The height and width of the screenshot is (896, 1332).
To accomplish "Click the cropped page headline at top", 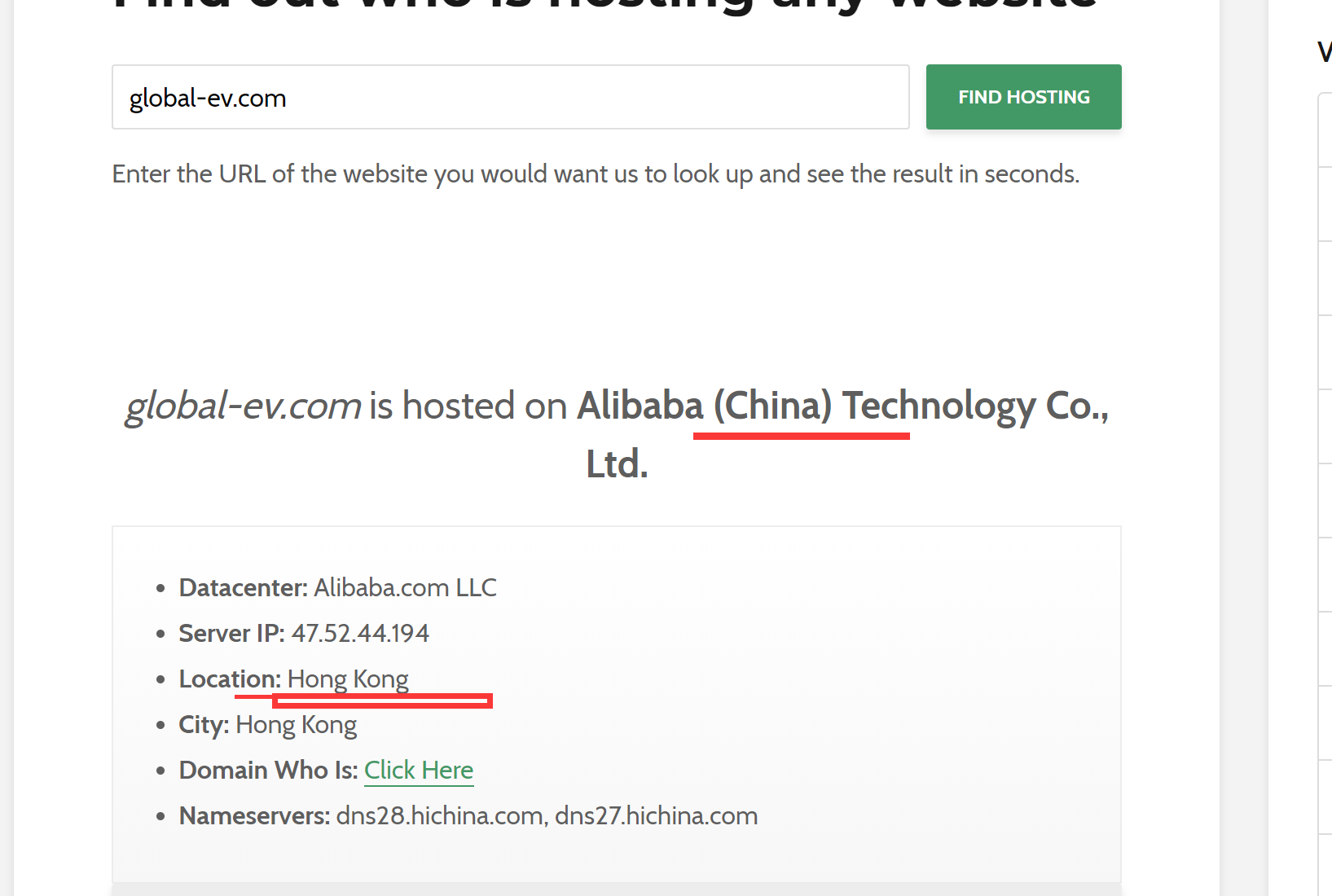I will coord(604,7).
